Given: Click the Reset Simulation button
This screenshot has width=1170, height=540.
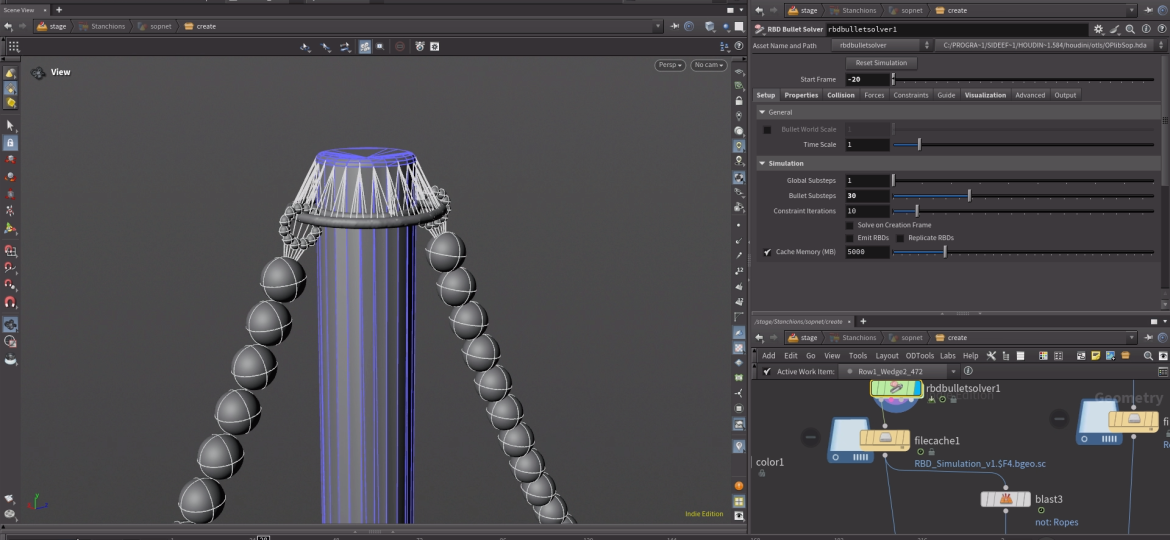Looking at the screenshot, I should 881,63.
